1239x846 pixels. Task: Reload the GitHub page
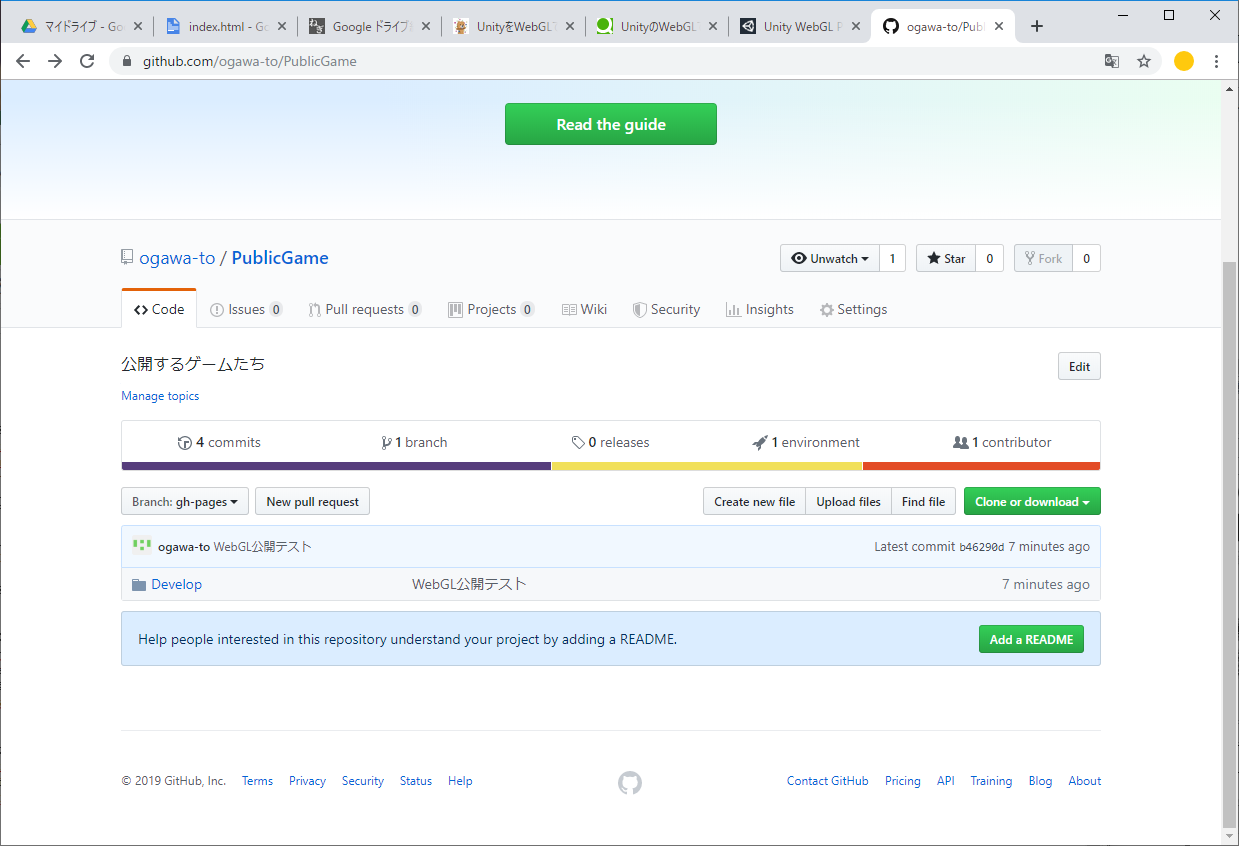click(x=87, y=61)
